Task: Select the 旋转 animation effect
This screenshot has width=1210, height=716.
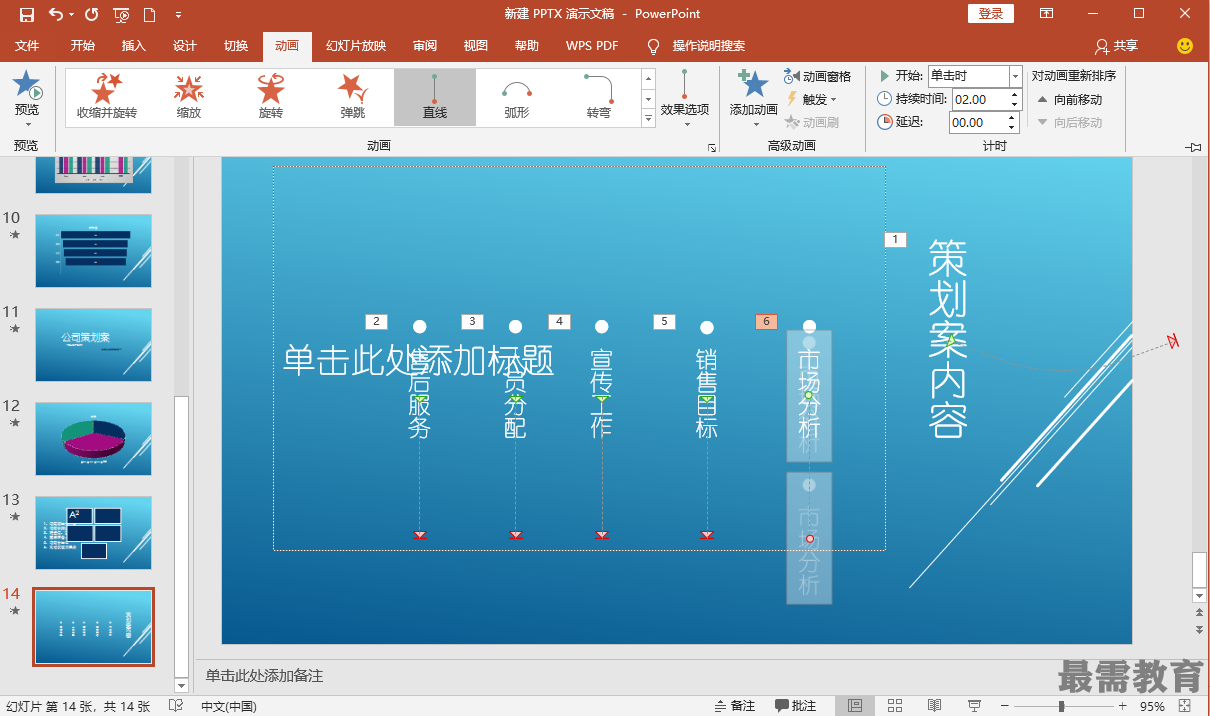Action: pos(271,97)
